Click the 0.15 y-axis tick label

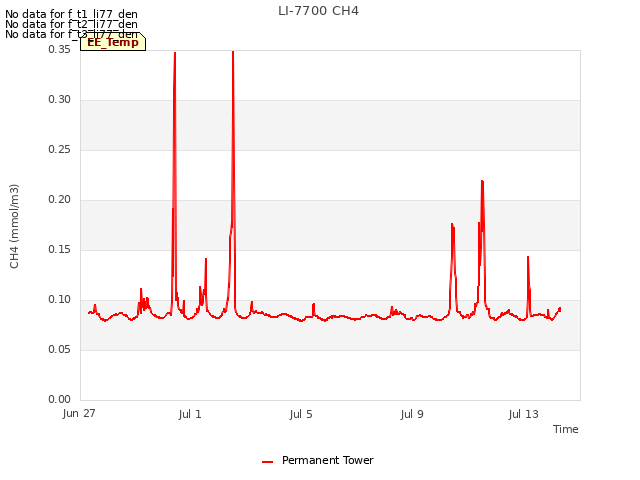click(60, 249)
